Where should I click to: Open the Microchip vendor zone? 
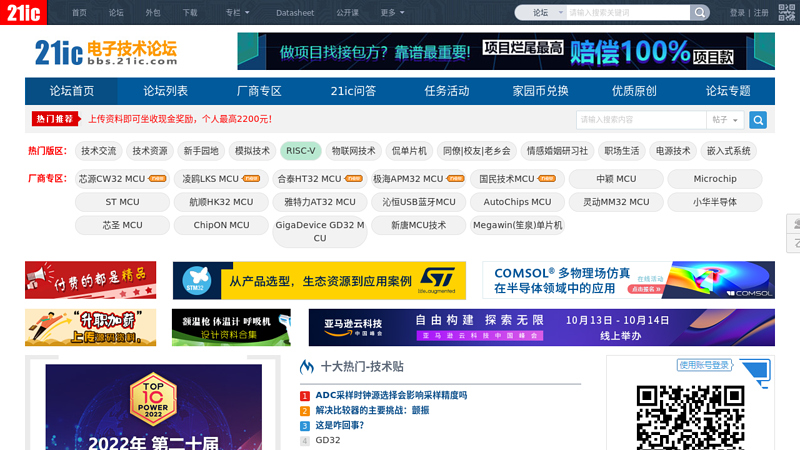715,179
